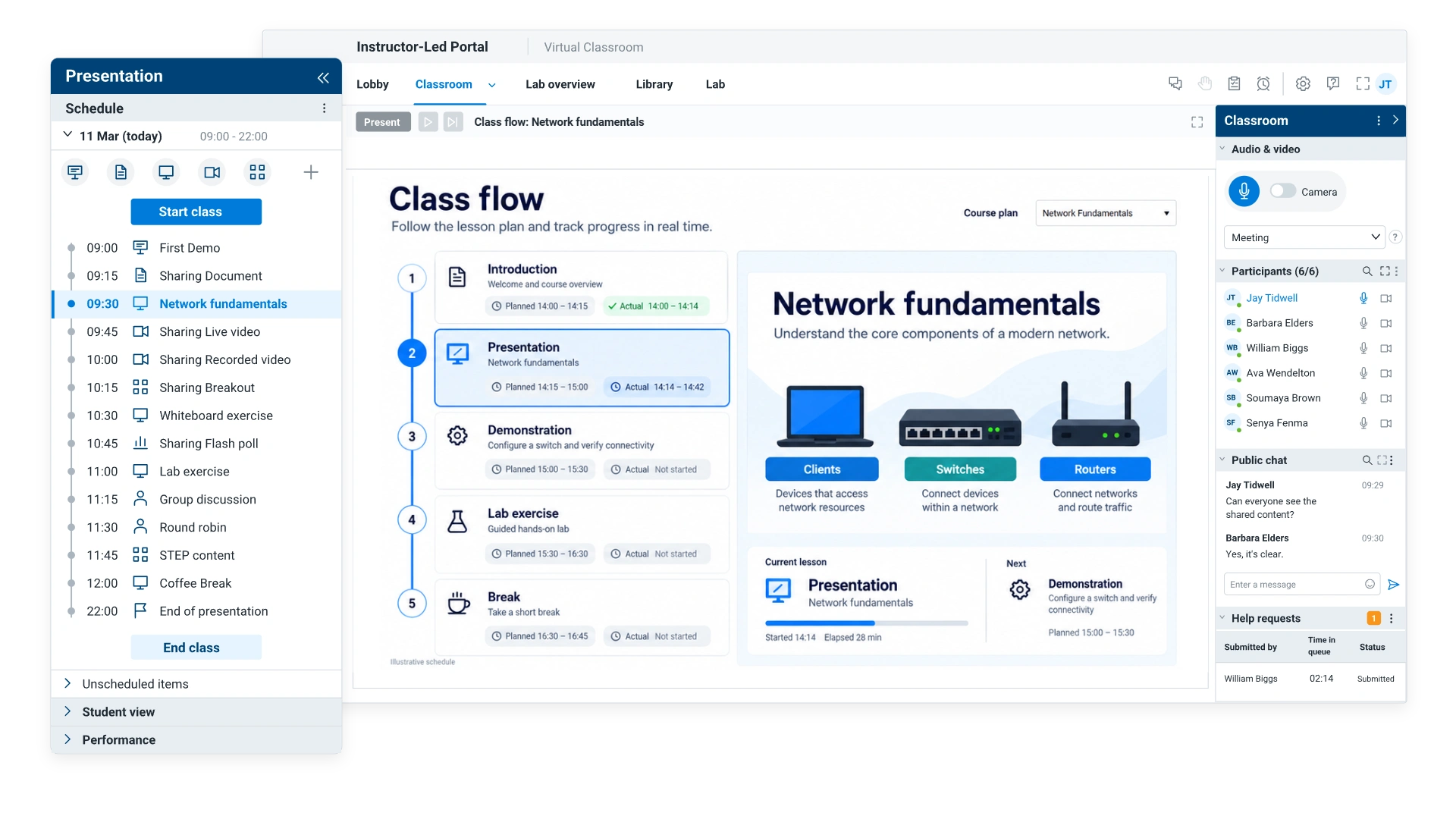Click the current lesson progress bar
Image resolution: width=1456 pixels, height=819 pixels.
(867, 623)
